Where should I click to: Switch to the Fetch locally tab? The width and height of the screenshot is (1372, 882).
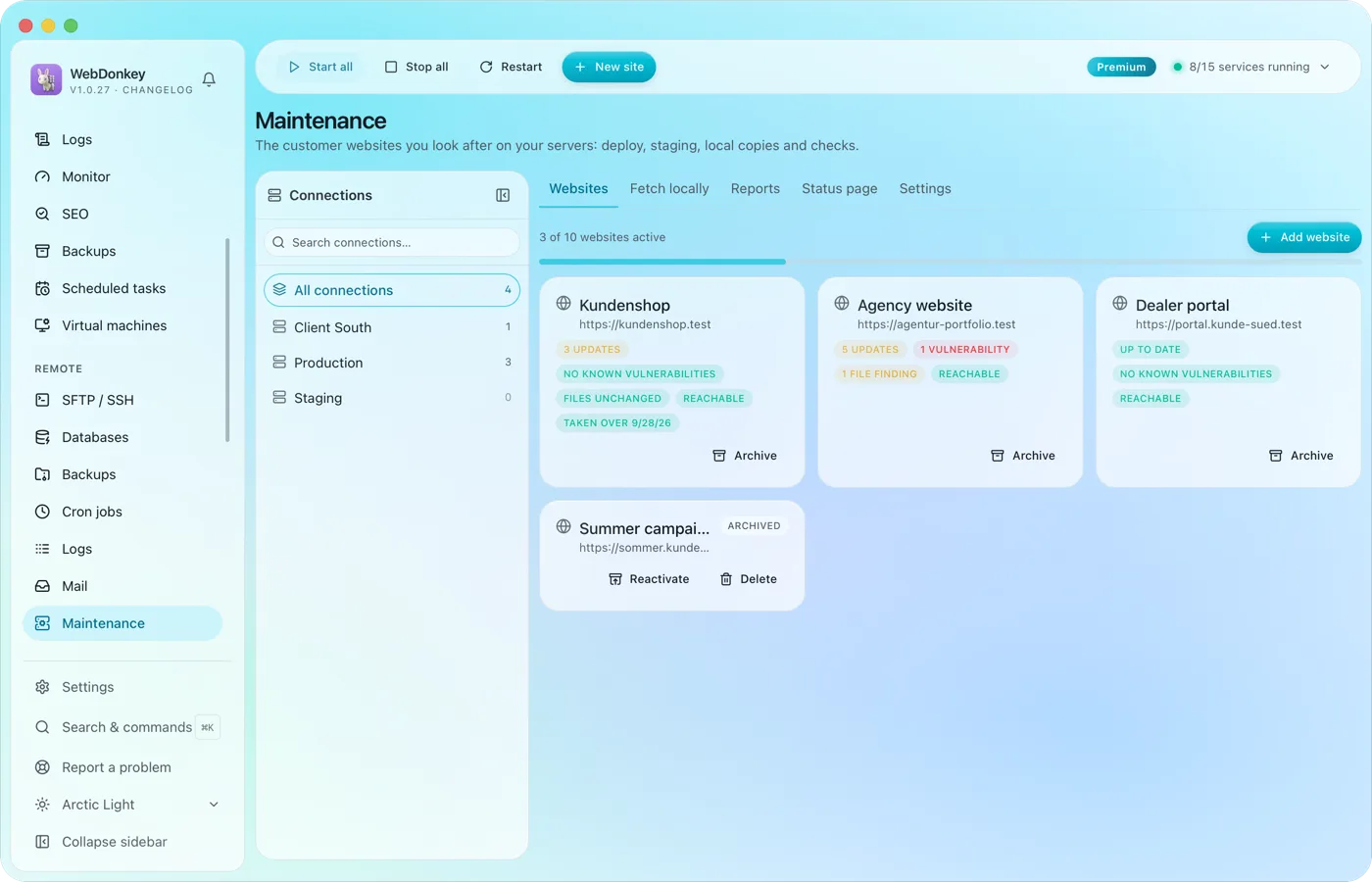(669, 188)
